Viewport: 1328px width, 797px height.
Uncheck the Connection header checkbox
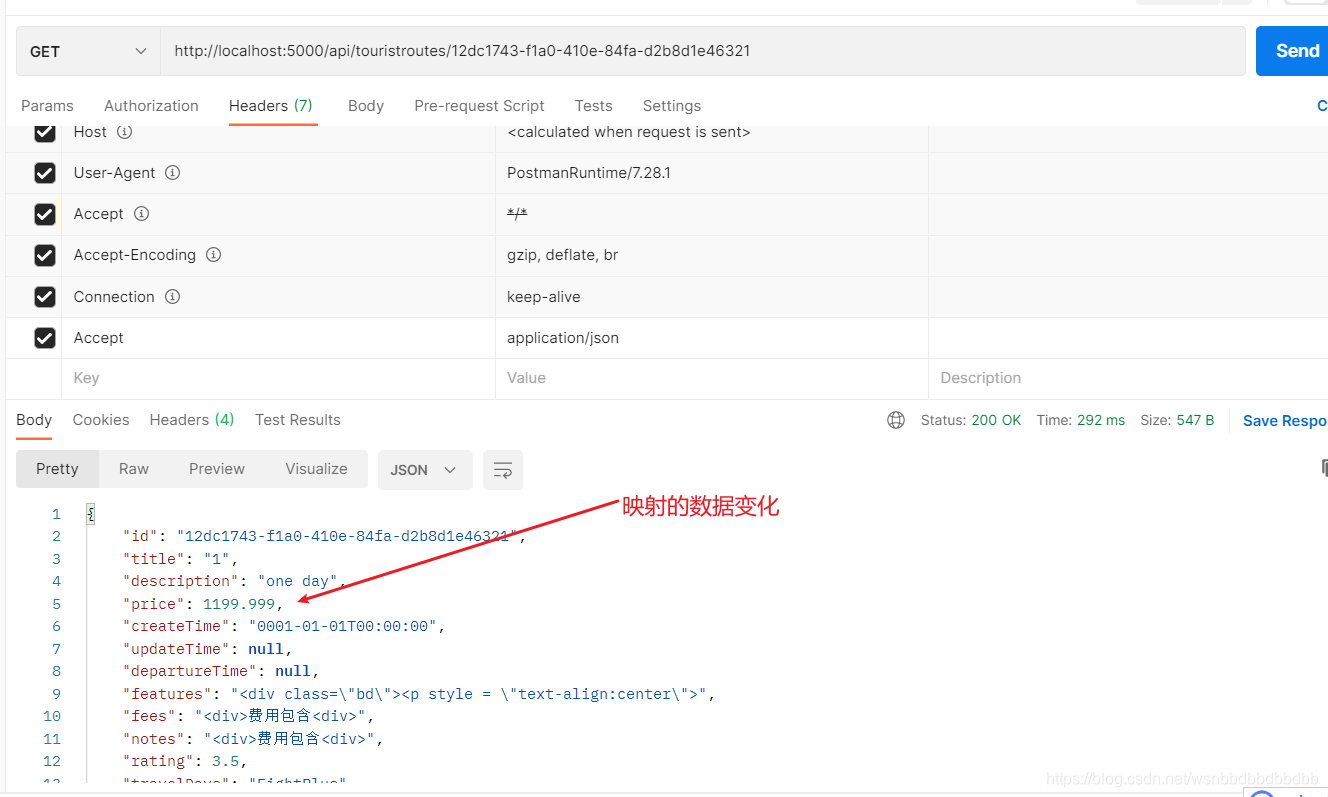click(x=44, y=297)
